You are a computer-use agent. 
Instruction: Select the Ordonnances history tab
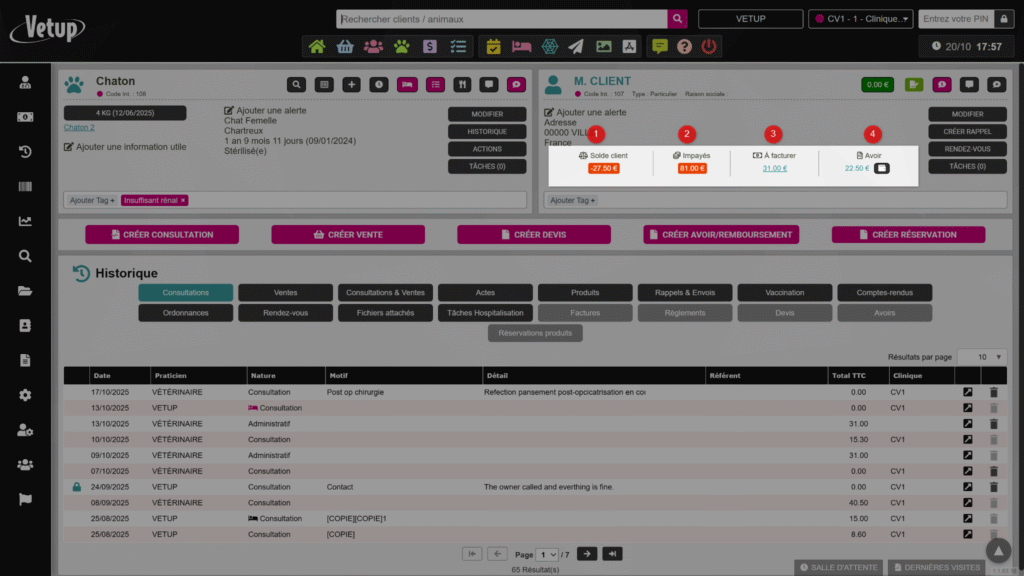click(185, 313)
